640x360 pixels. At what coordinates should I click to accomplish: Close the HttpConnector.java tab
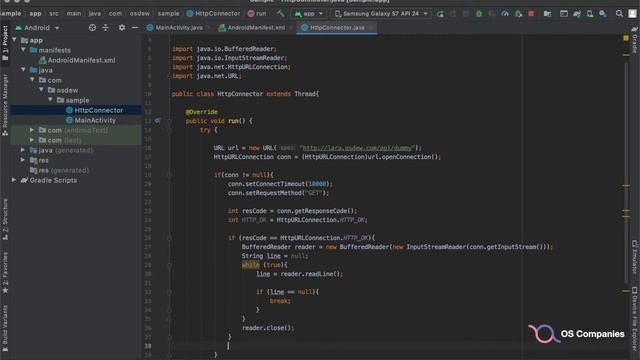click(371, 28)
